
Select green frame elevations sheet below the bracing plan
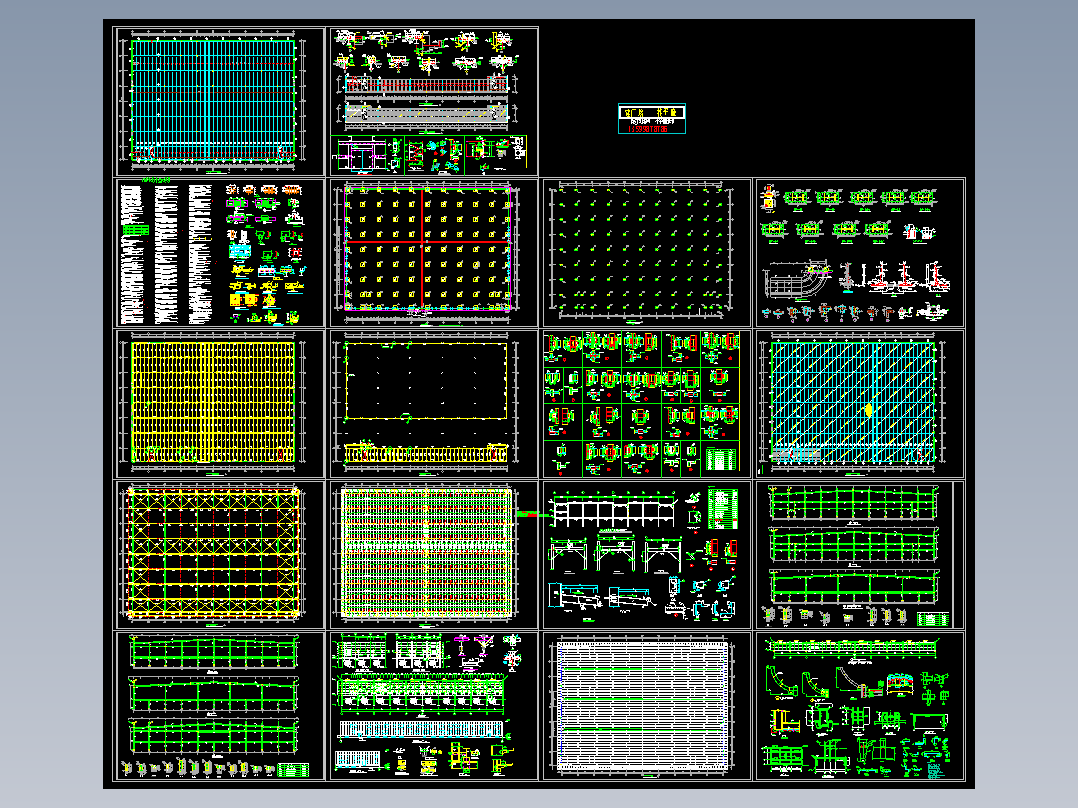[x=219, y=706]
